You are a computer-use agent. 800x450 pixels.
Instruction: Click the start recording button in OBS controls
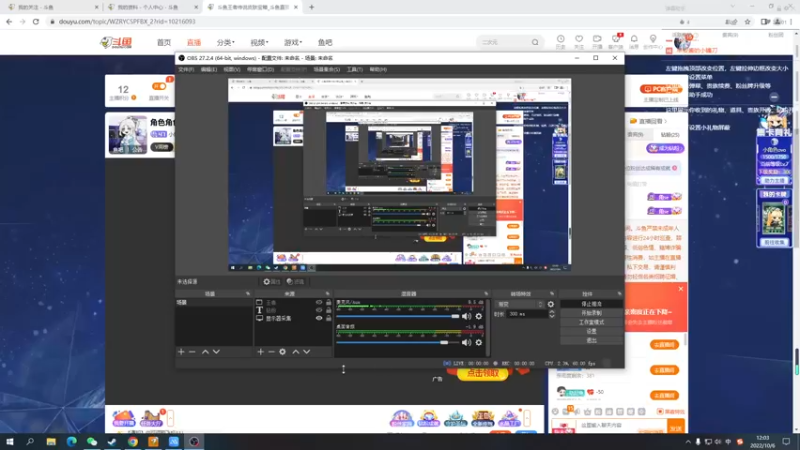[591, 313]
